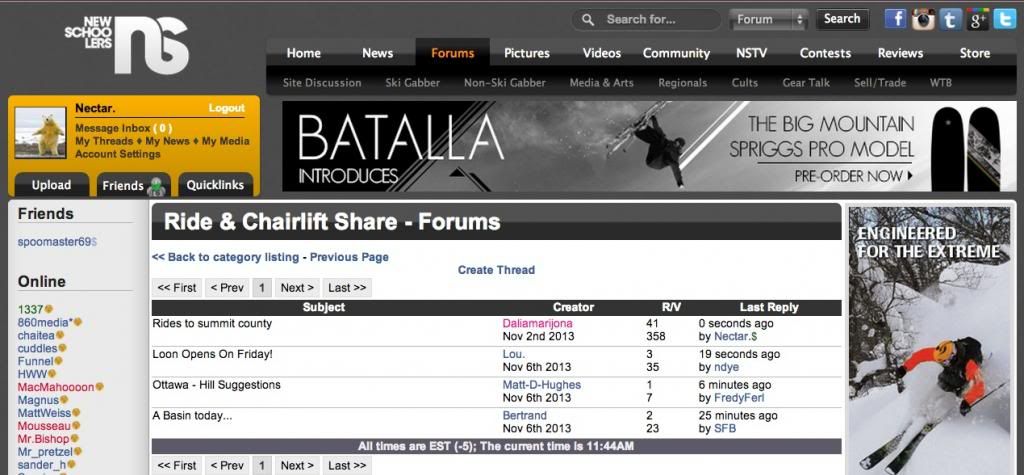Image resolution: width=1024 pixels, height=475 pixels.
Task: Open the Forum search scope dropdown
Action: point(769,20)
